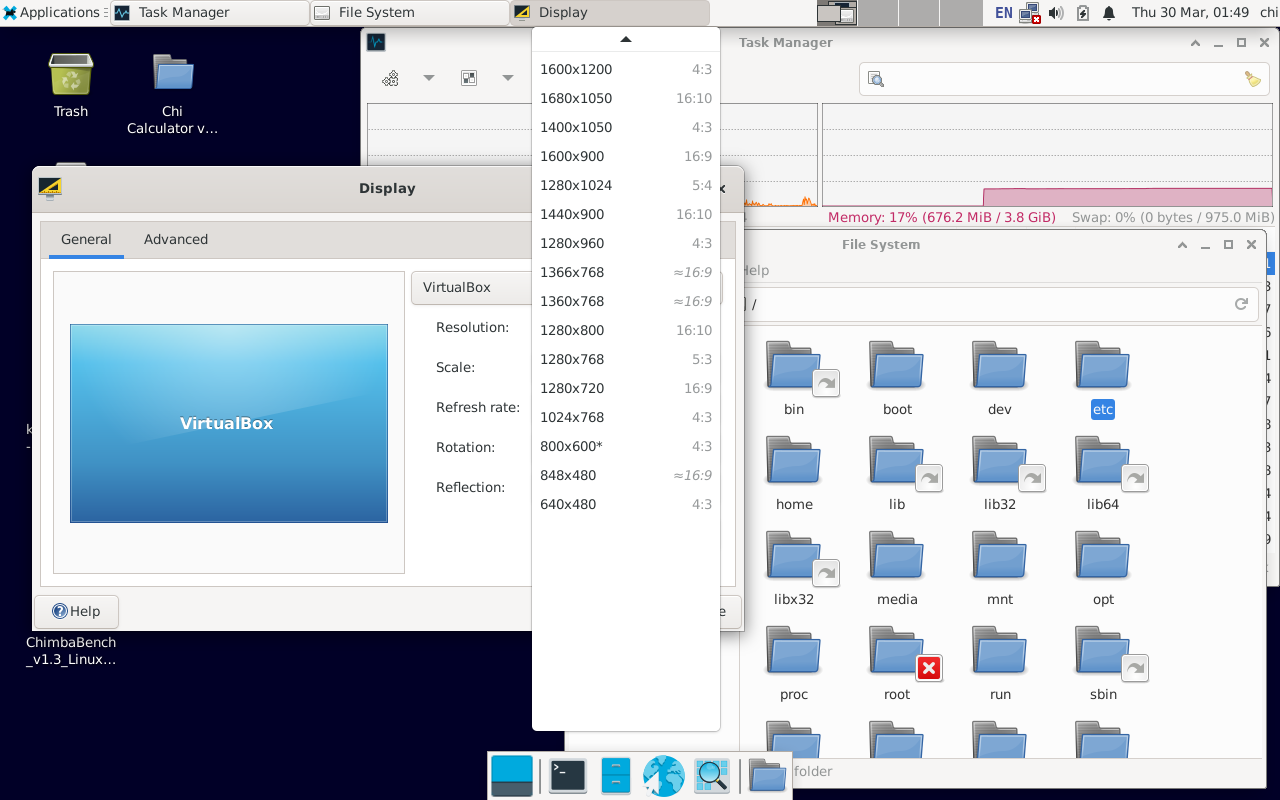Open Terminal from the bottom dock

(568, 775)
